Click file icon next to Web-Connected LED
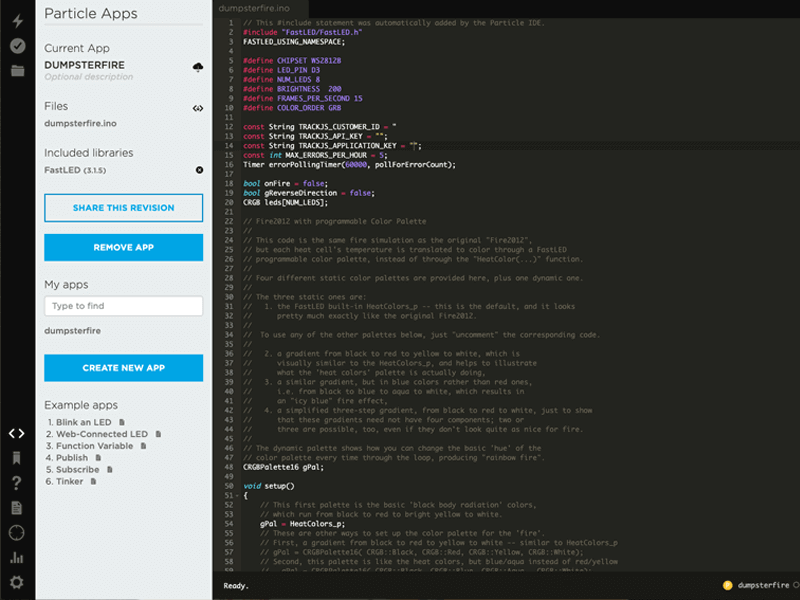This screenshot has height=600, width=800. tap(158, 434)
